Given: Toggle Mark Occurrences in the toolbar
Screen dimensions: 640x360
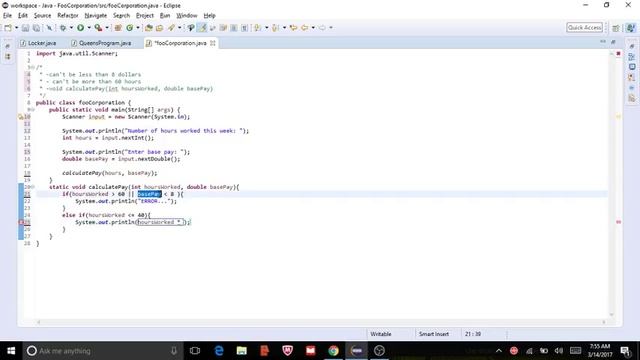Looking at the screenshot, I should pyautogui.click(x=202, y=28).
